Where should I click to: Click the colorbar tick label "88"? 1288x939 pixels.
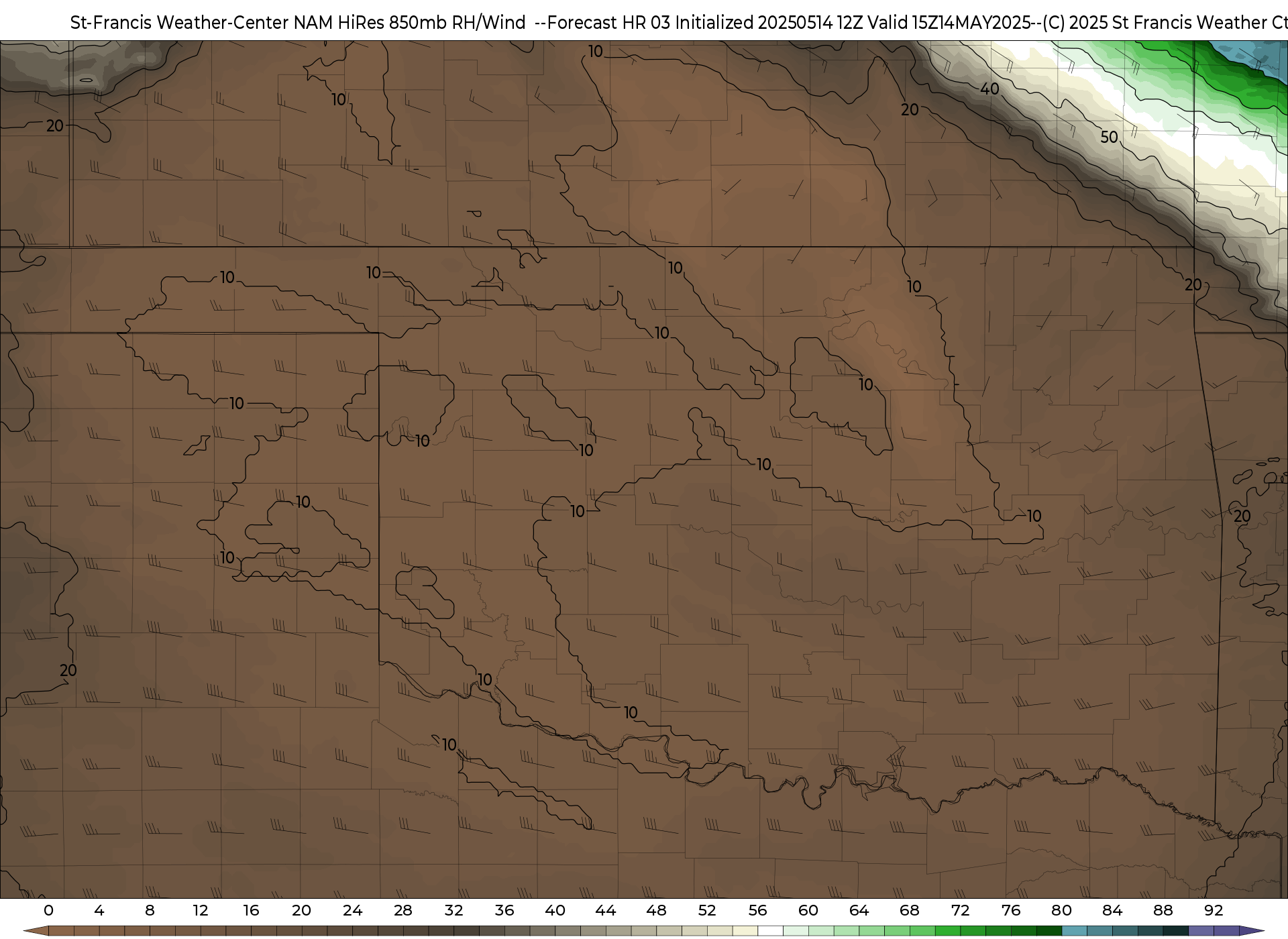point(1163,910)
